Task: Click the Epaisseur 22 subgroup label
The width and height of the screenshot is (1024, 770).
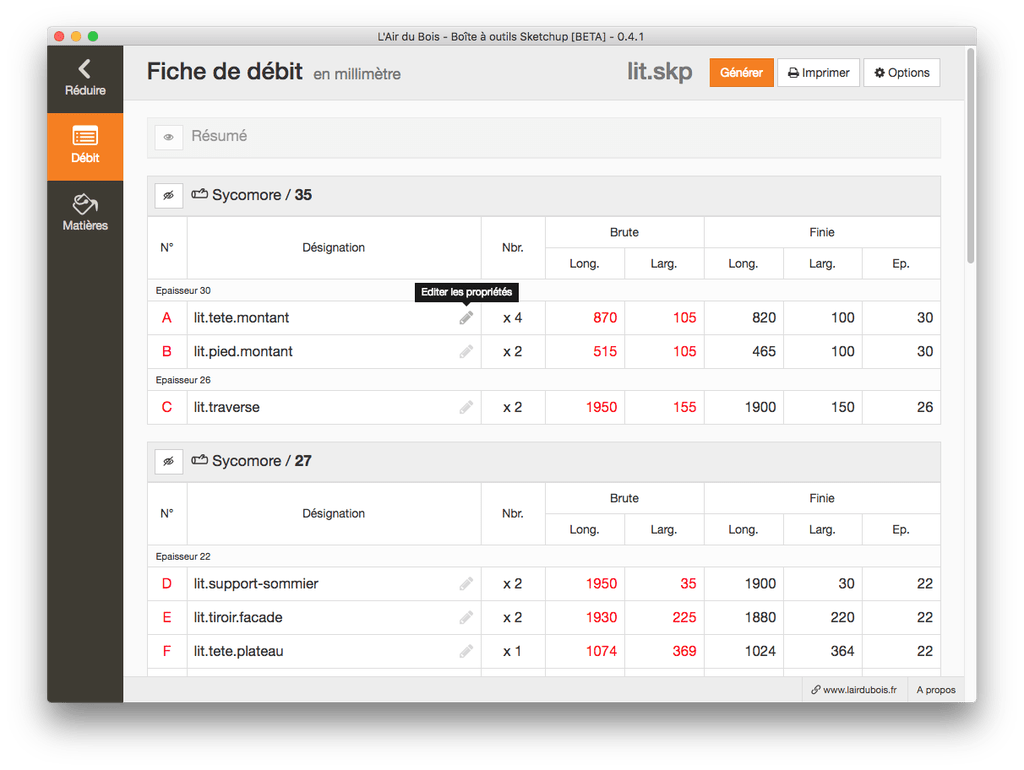Action: point(183,556)
